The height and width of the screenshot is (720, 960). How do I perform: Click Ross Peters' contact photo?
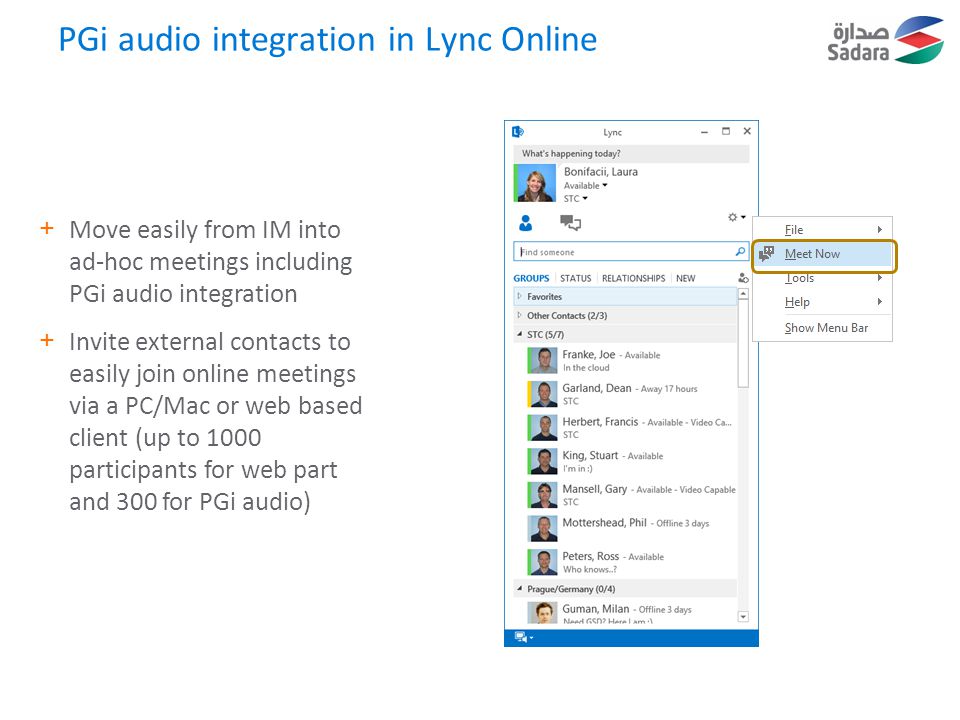[542, 562]
